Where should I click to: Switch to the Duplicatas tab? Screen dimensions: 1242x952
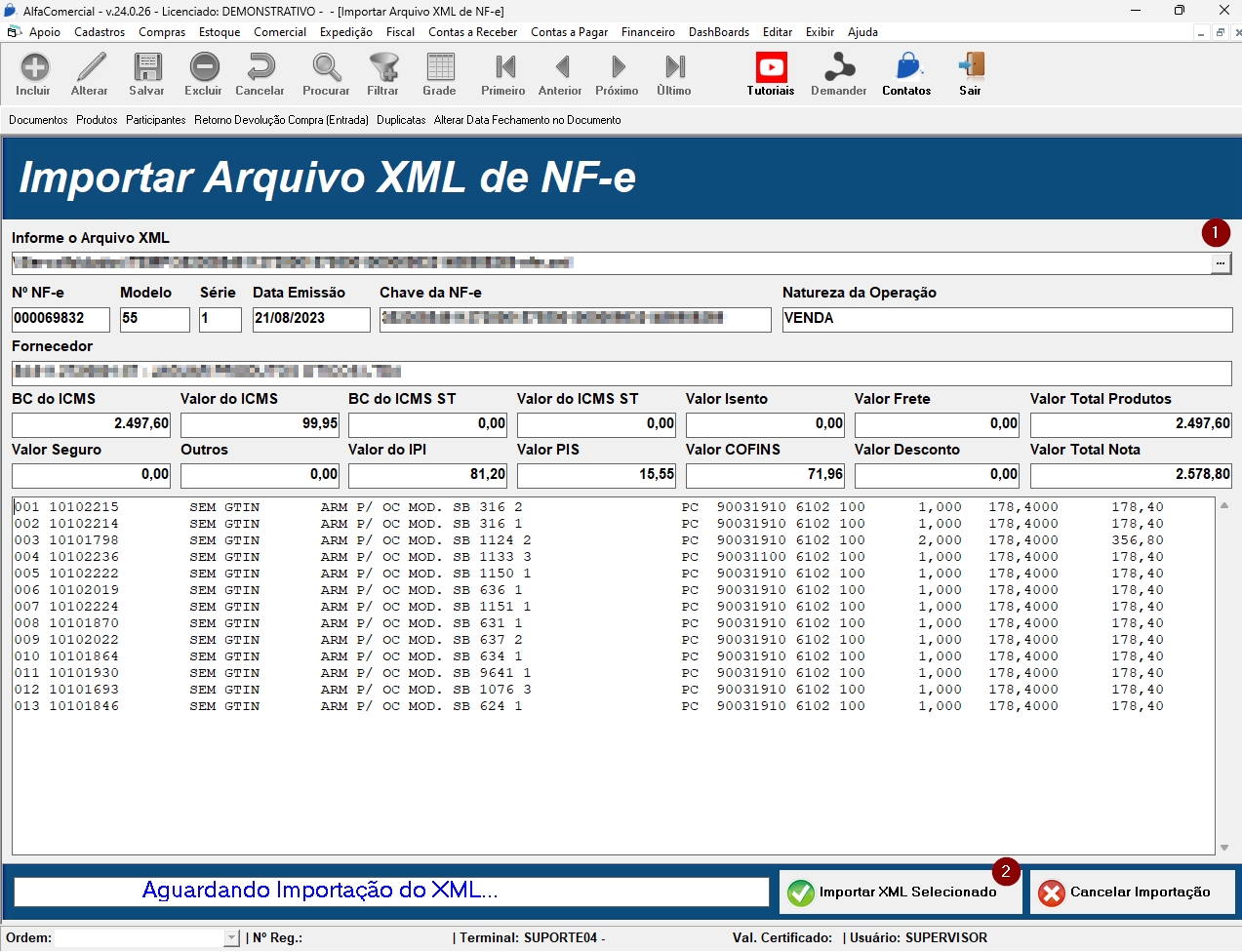pos(401,120)
